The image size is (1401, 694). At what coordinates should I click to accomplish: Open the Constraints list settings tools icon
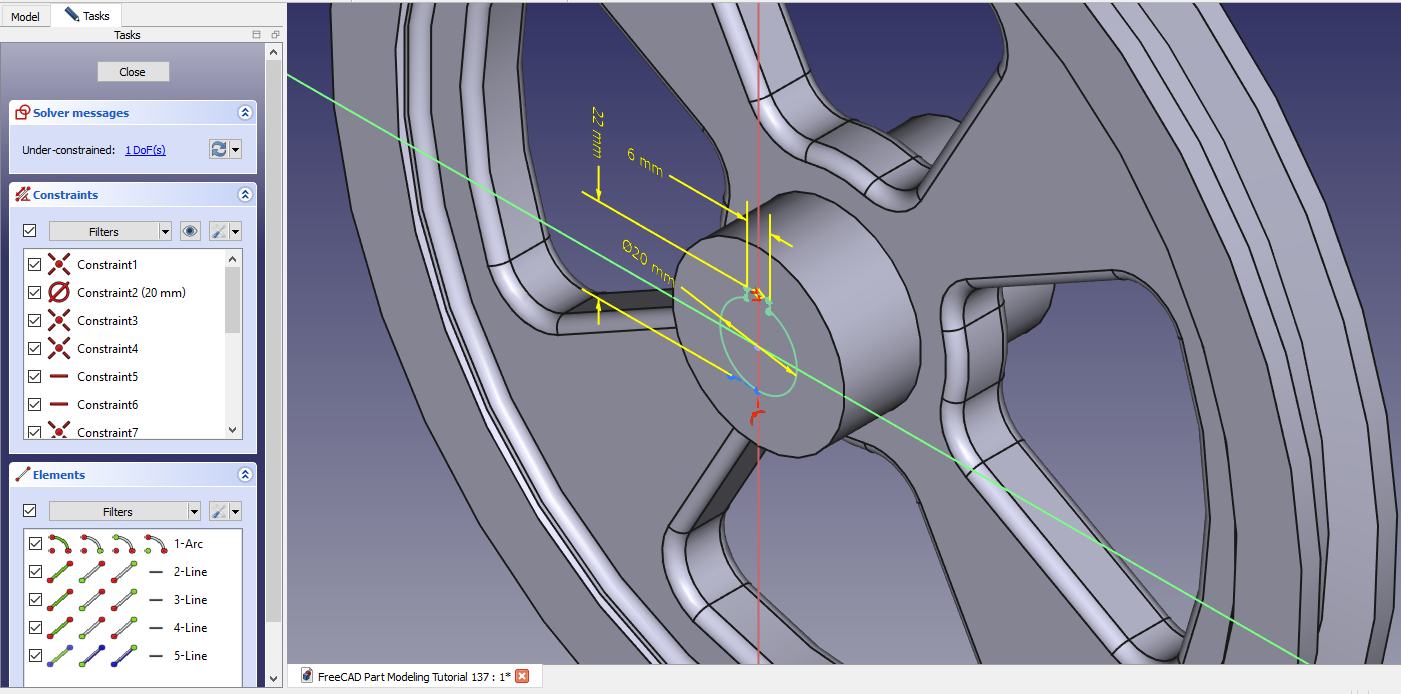tap(219, 231)
